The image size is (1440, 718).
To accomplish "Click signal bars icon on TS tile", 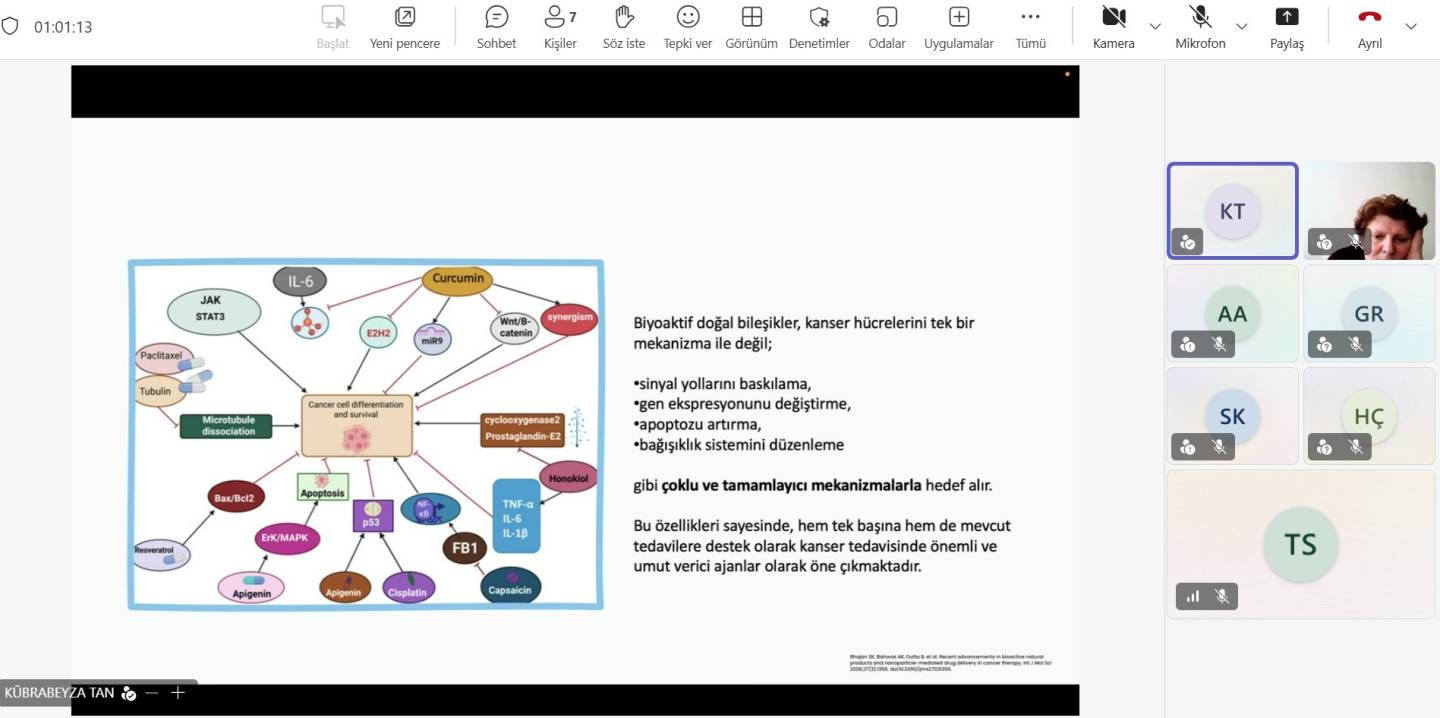I will 1192,596.
